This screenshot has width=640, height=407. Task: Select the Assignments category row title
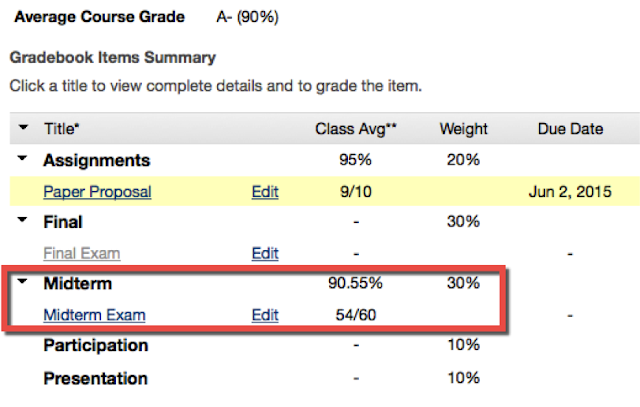[x=96, y=160]
